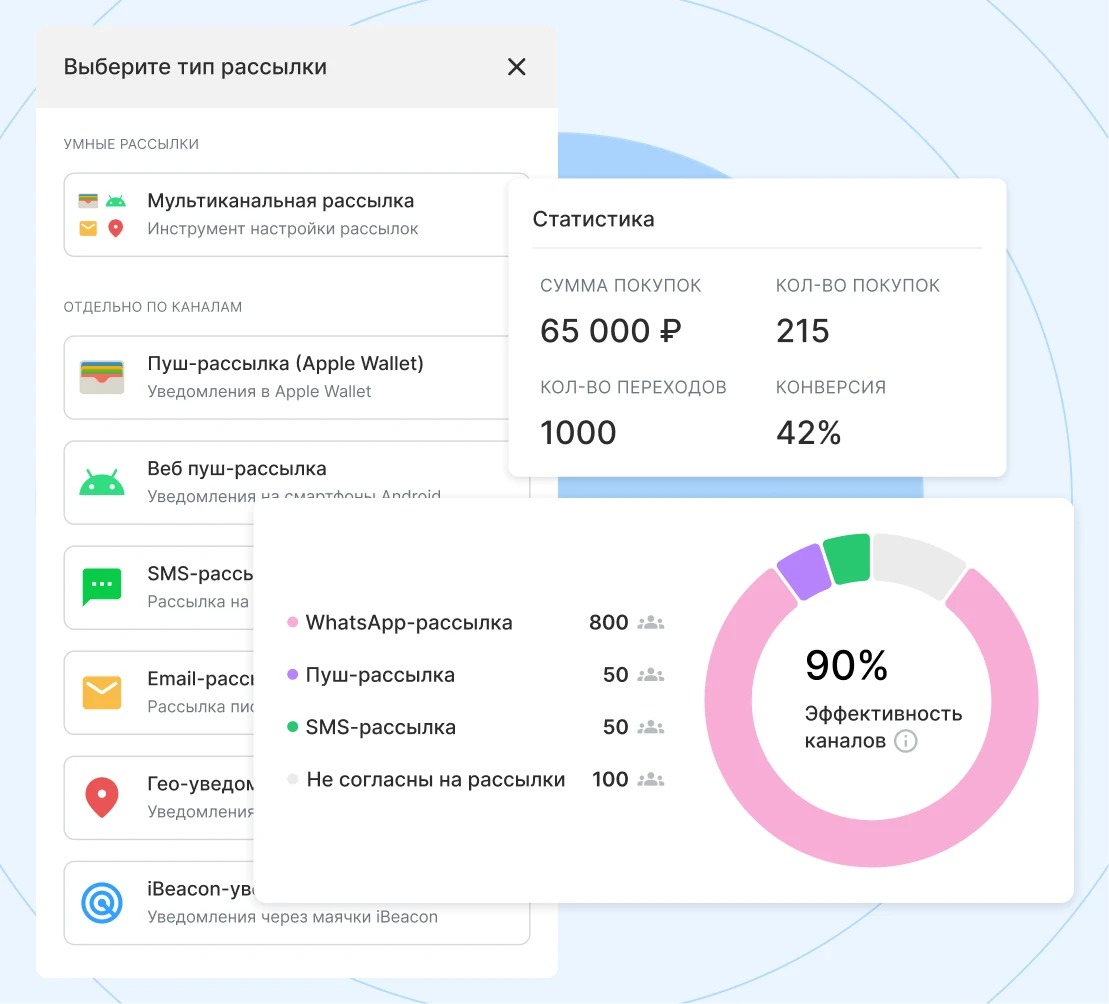Choose the Гео-уведомления card title

[x=200, y=783]
